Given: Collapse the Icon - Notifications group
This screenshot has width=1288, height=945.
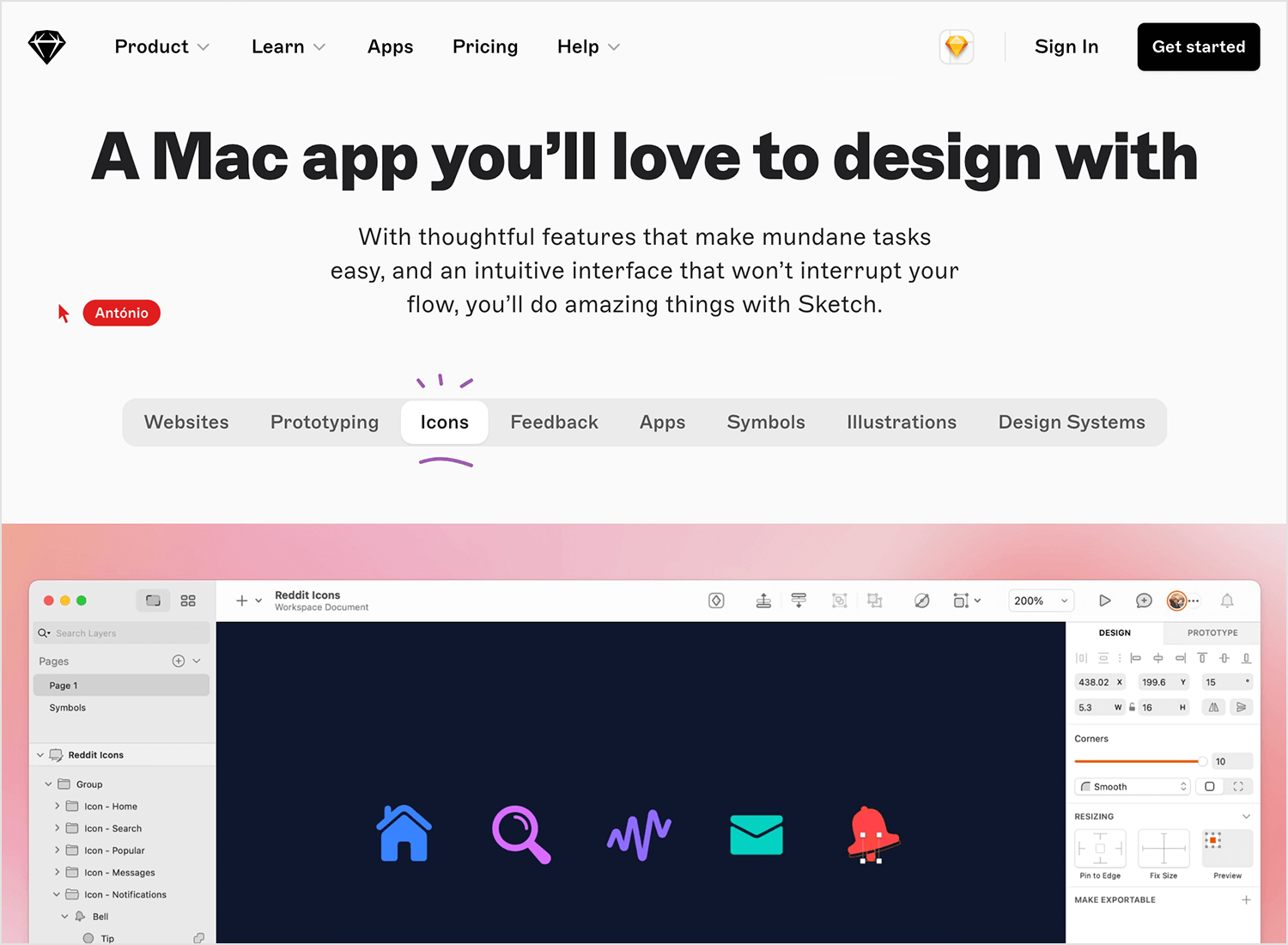Looking at the screenshot, I should click(x=57, y=894).
